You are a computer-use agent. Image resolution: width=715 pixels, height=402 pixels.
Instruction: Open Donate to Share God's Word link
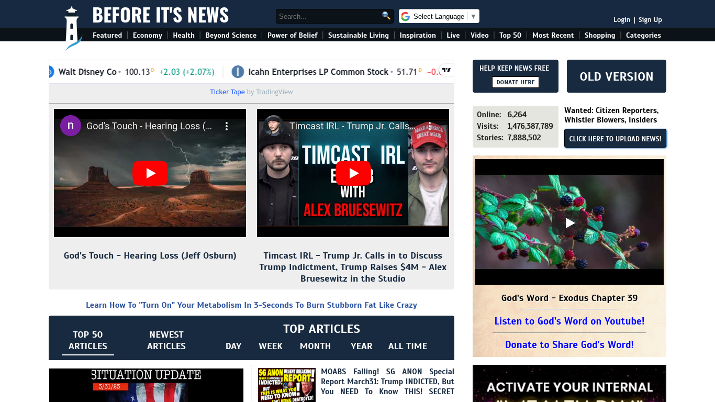click(x=570, y=345)
